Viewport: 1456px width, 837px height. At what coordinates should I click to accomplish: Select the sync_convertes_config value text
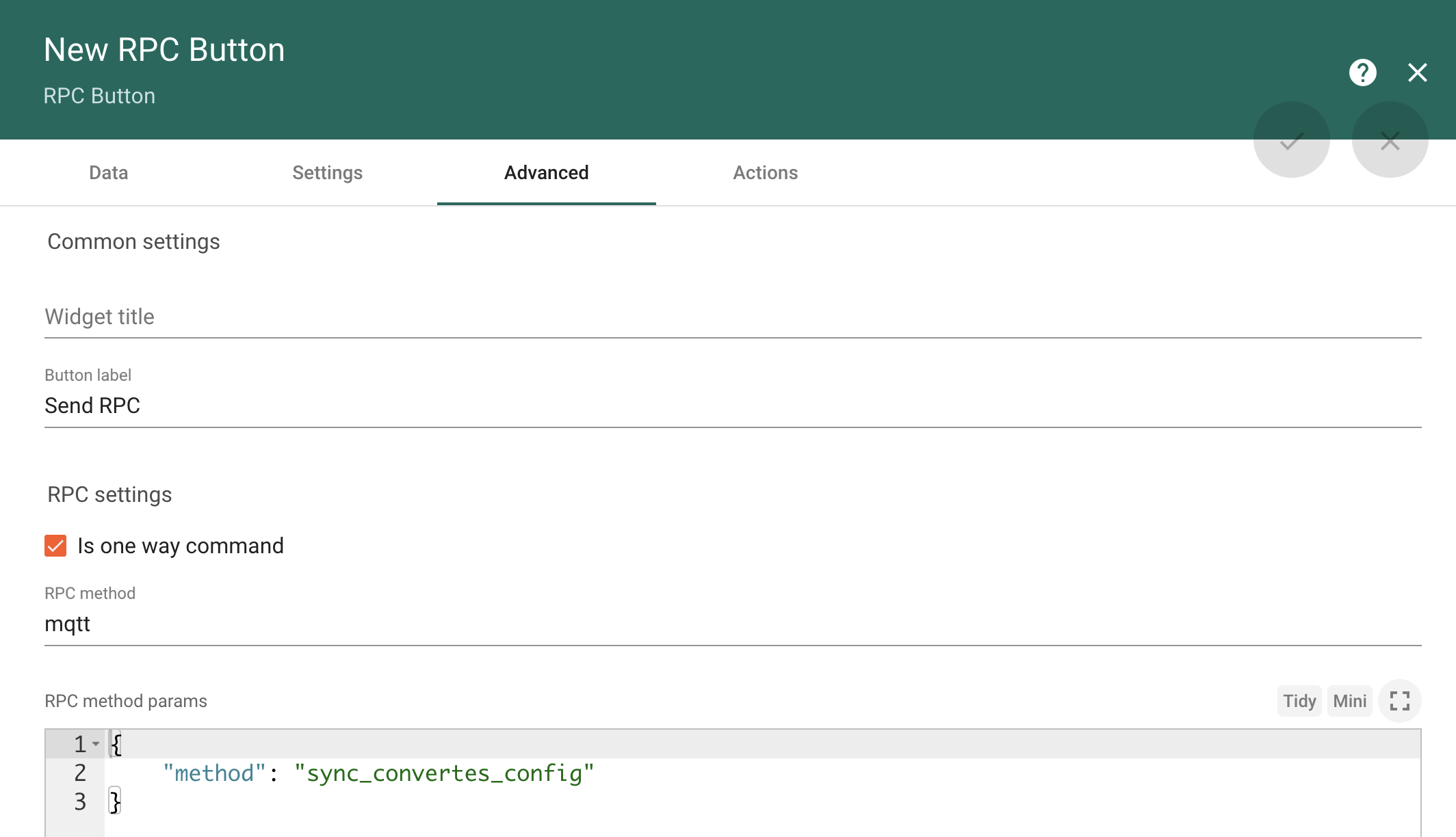[x=444, y=773]
